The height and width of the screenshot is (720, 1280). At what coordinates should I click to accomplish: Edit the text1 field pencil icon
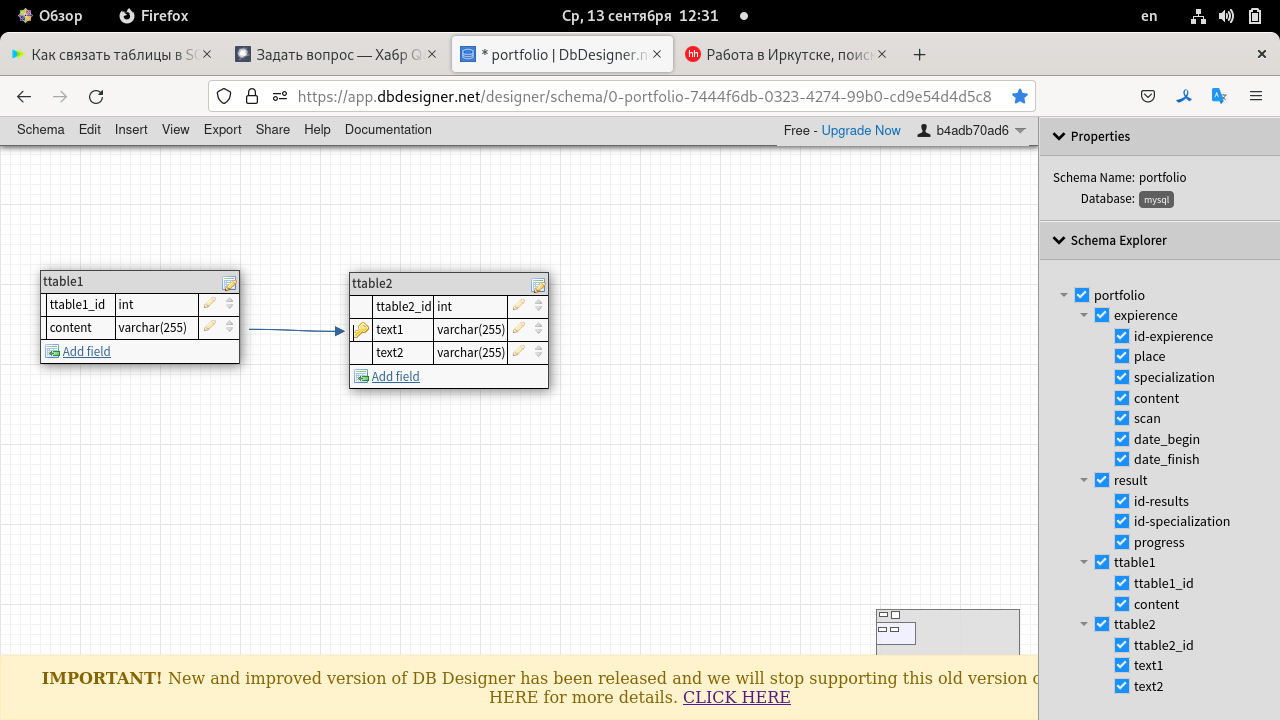519,329
